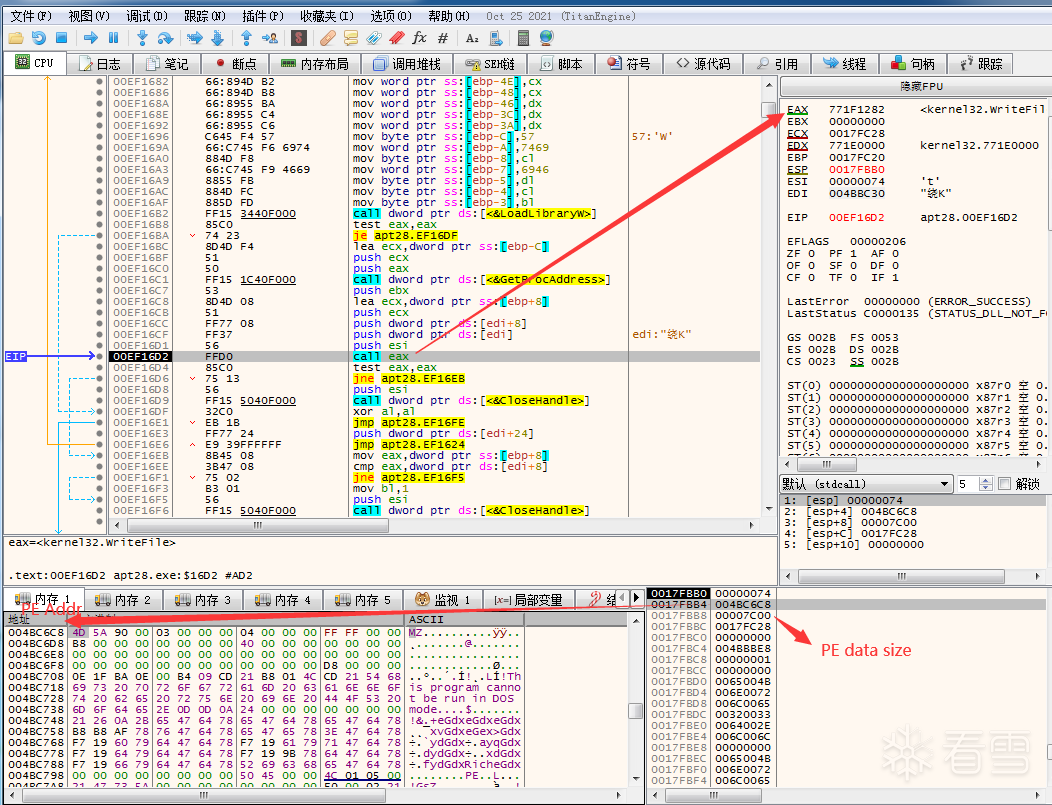Toggle breakpoint dot at address 00EF16D2
1052x805 pixels.
coord(99,356)
